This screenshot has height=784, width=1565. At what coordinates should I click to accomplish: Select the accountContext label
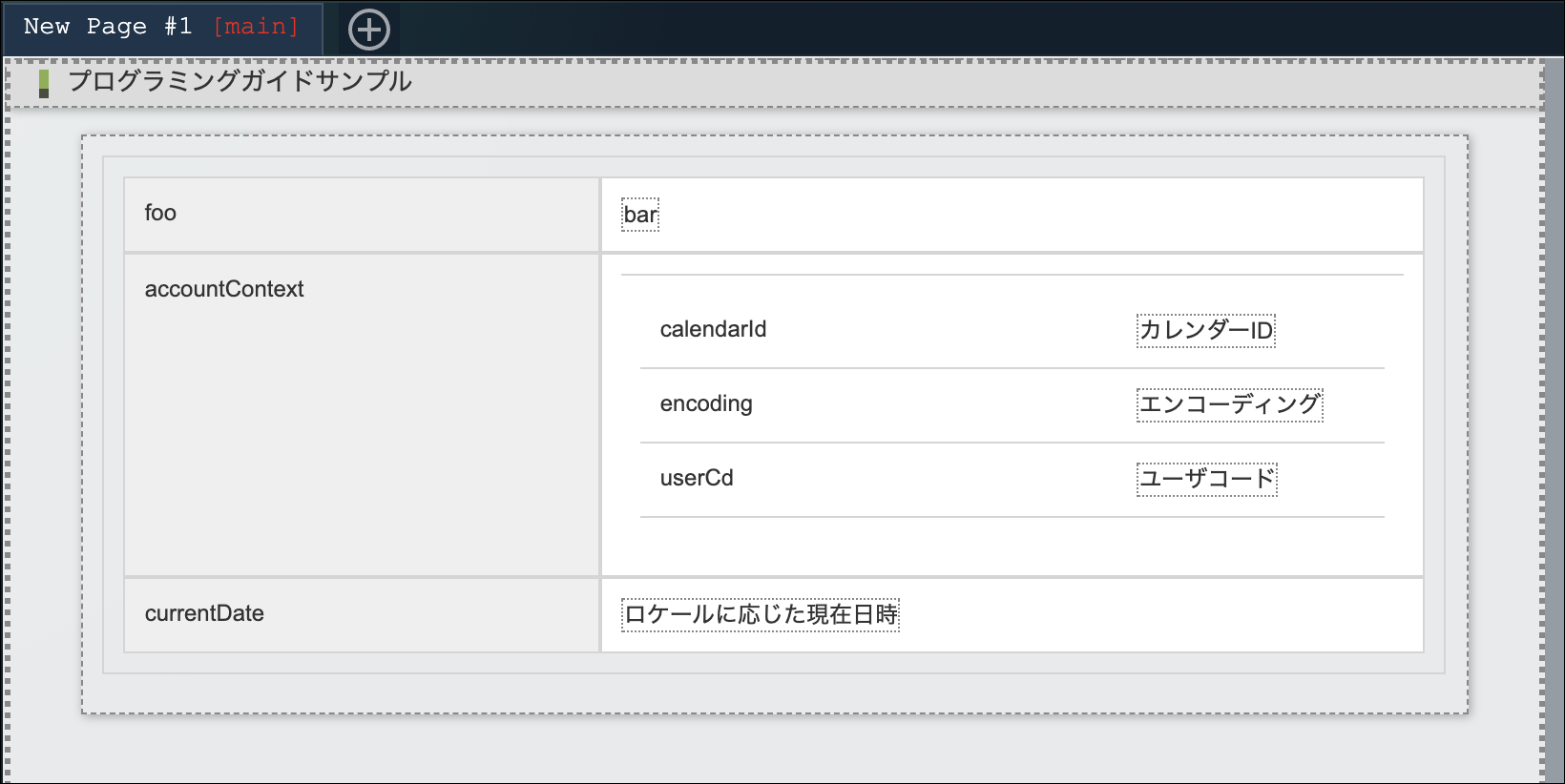[224, 289]
